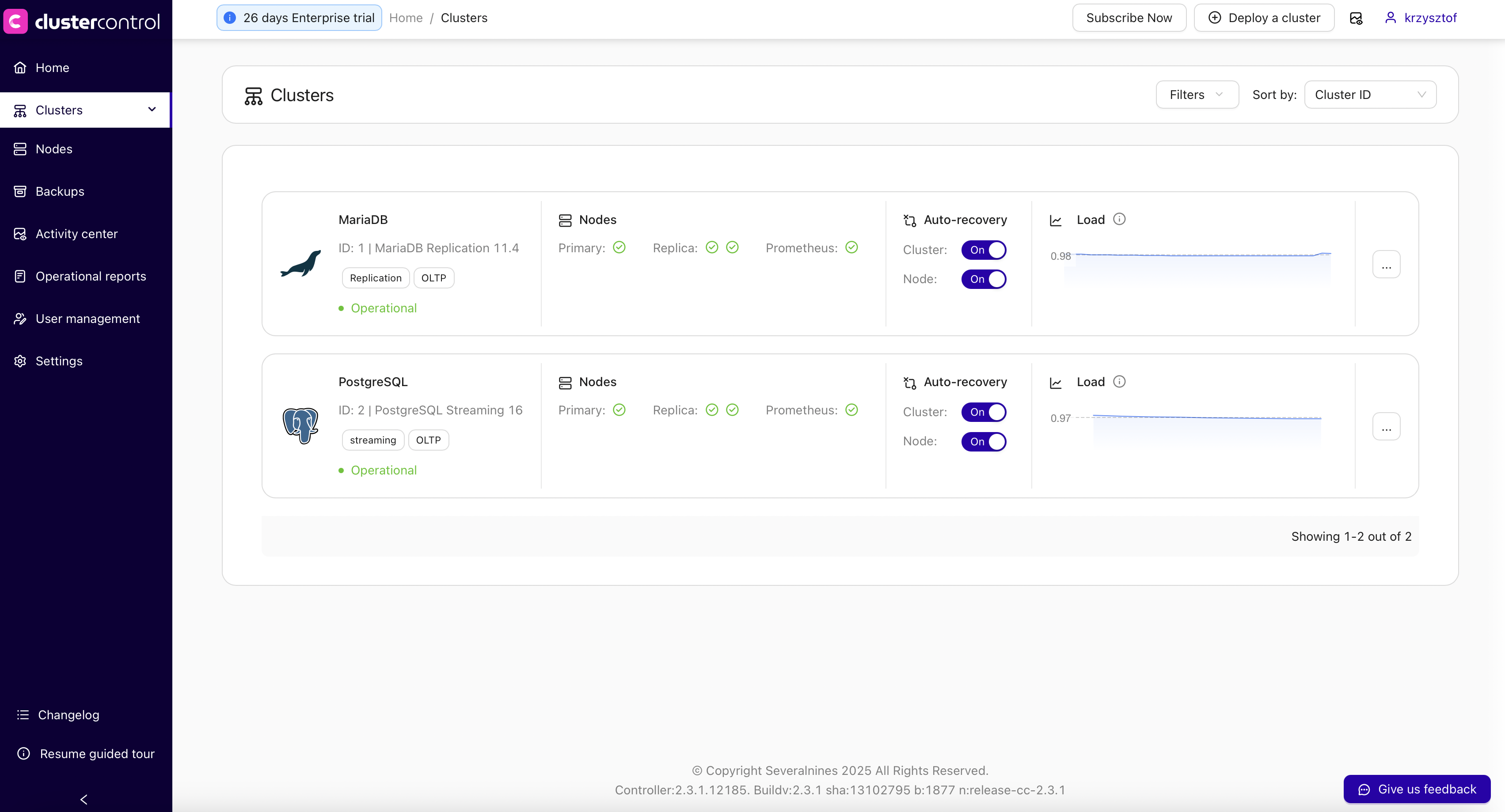Open the Filters dropdown
The height and width of the screenshot is (812, 1505).
(1197, 95)
